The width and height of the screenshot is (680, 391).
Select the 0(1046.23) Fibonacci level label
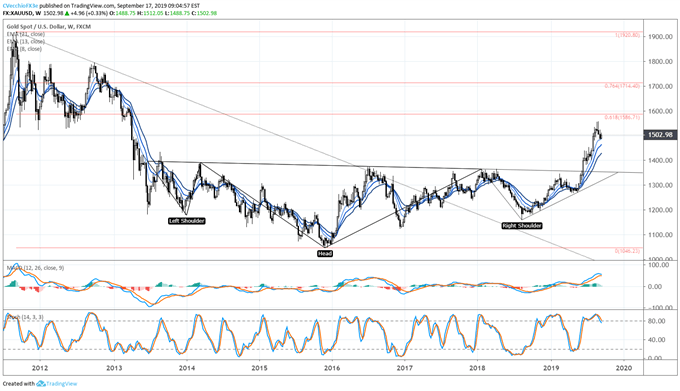(x=628, y=251)
